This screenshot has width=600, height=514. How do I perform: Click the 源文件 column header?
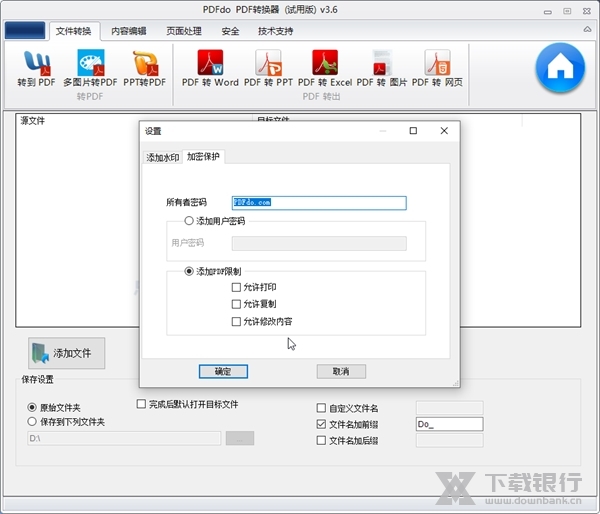33,121
